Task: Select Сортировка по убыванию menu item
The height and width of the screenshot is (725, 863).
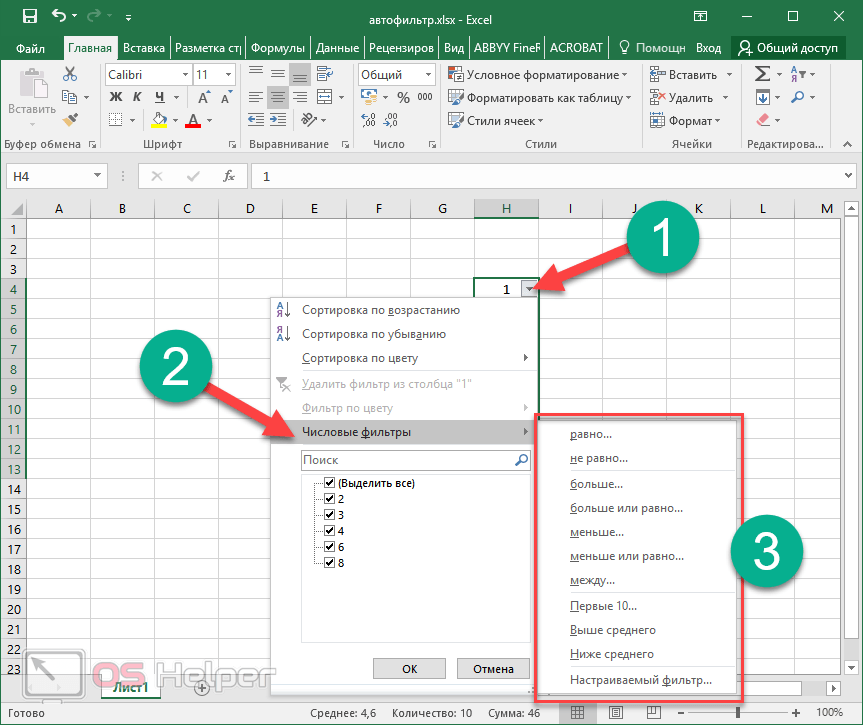Action: (373, 334)
